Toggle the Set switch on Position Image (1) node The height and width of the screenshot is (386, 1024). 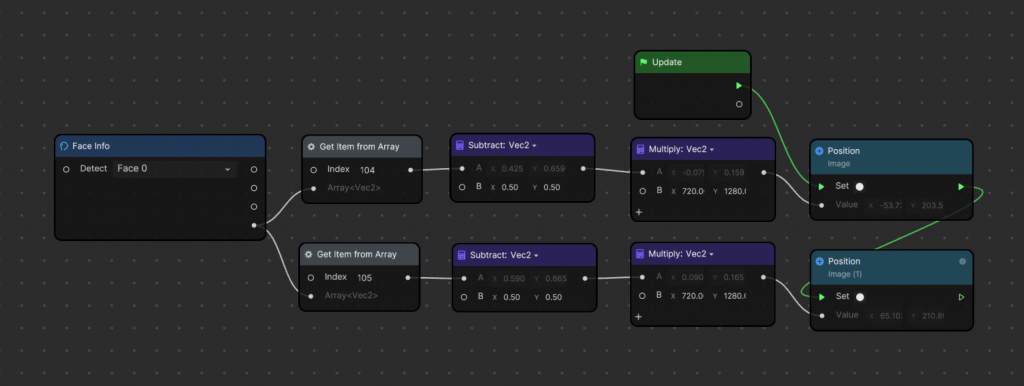[x=859, y=297]
